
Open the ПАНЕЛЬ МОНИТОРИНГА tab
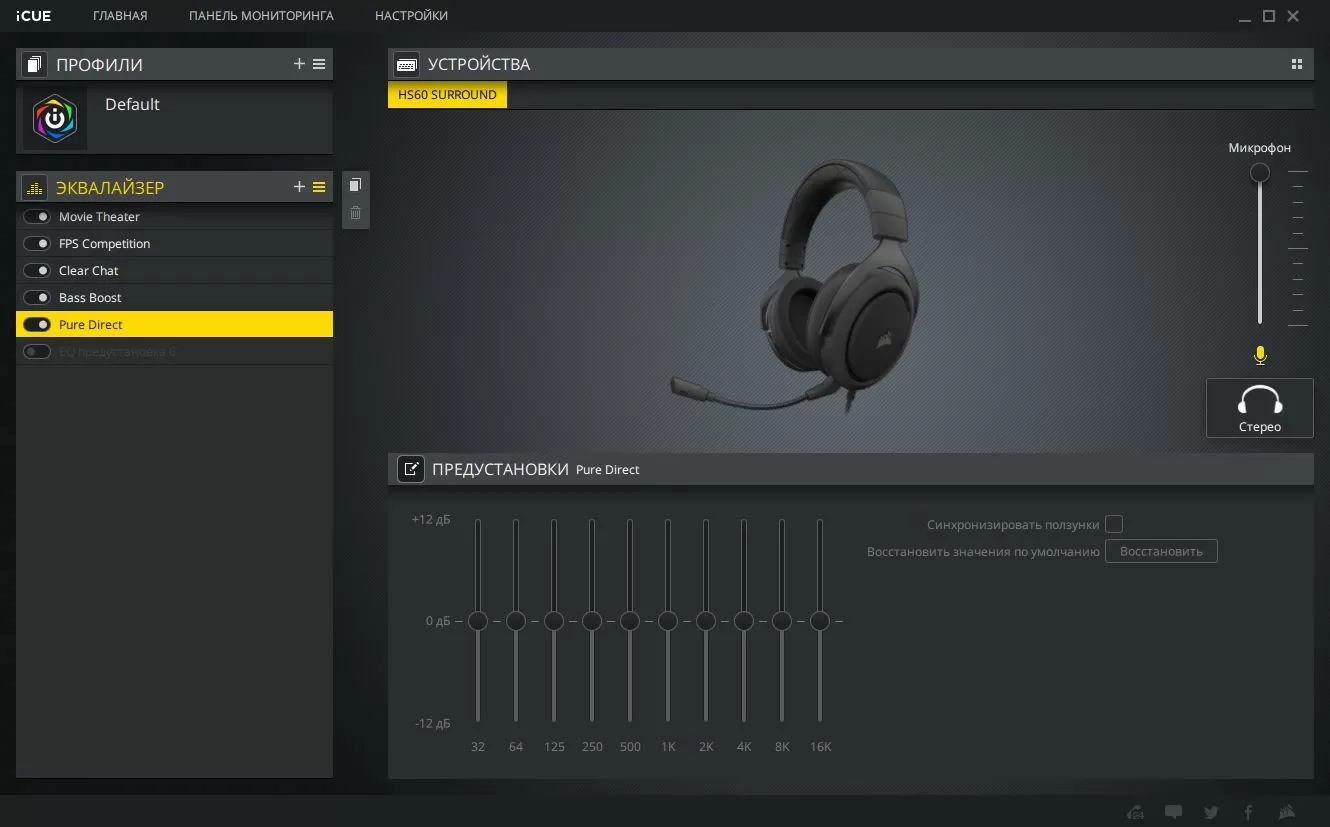(261, 16)
